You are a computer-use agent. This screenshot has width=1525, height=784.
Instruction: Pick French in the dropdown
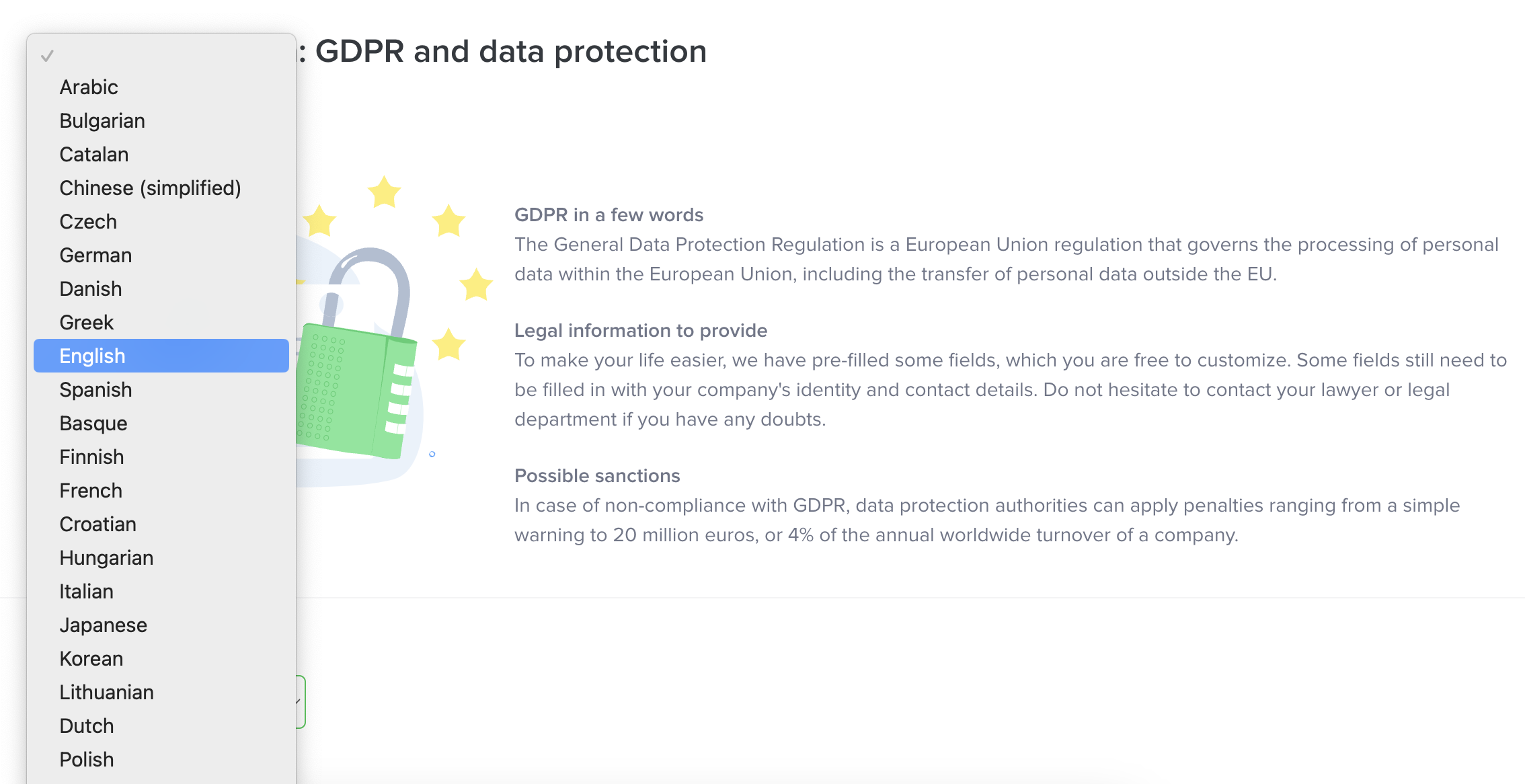pyautogui.click(x=91, y=491)
